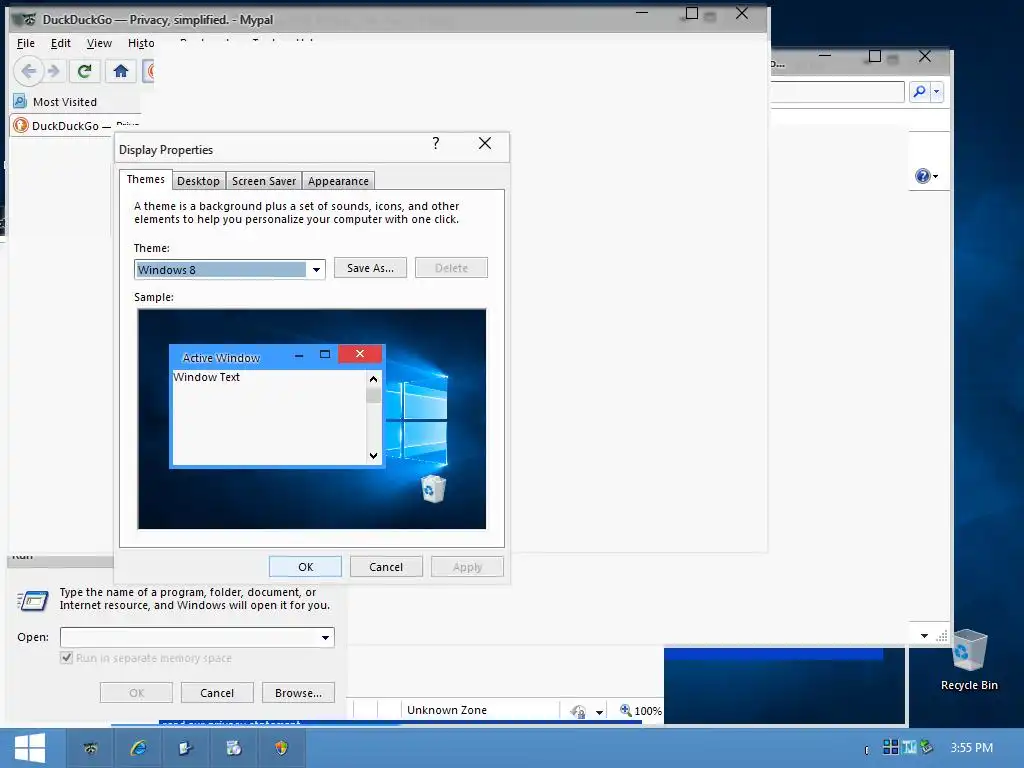Switch to the Appearance tab
1024x768 pixels.
tap(338, 181)
